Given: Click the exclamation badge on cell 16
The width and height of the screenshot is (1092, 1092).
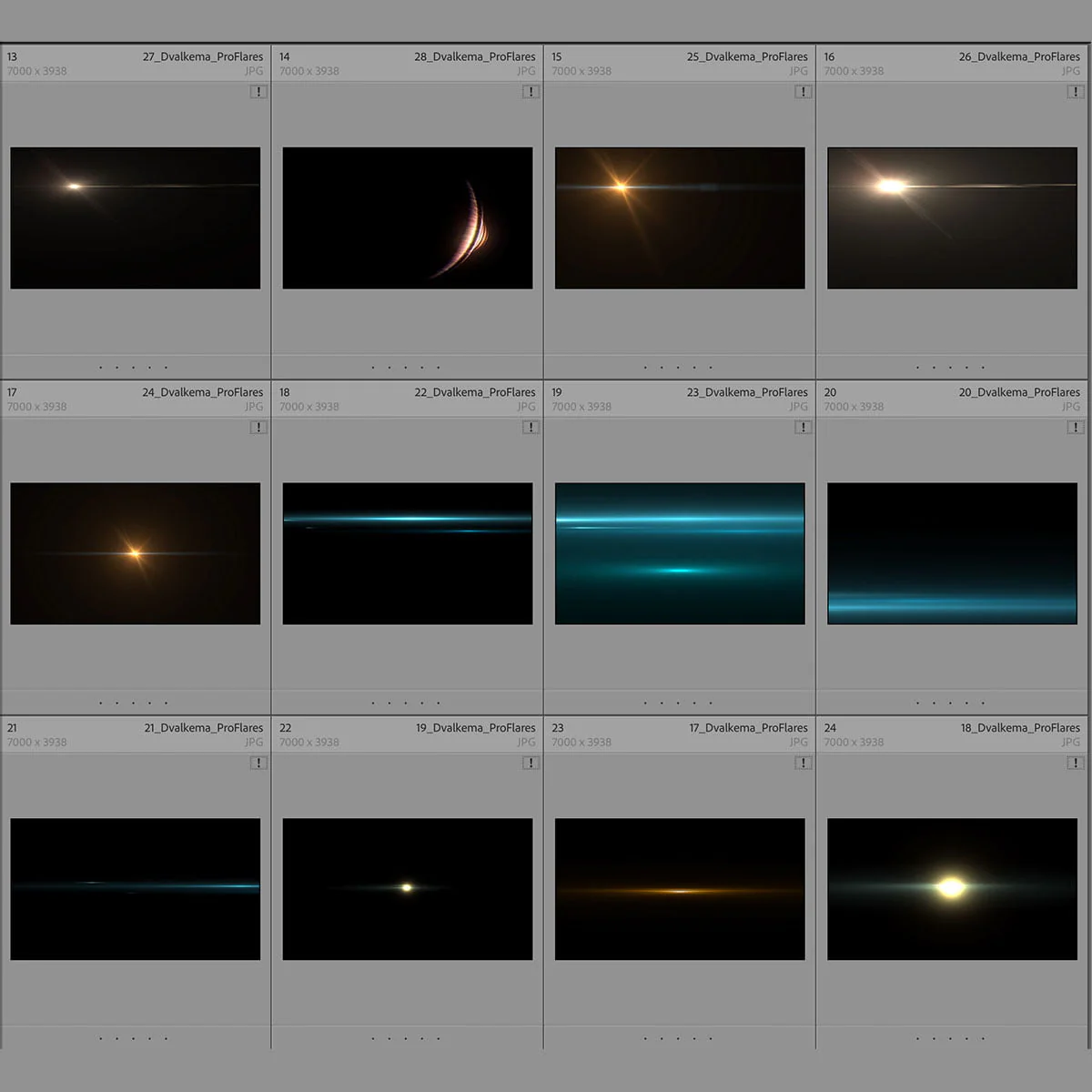Looking at the screenshot, I should 1075,92.
